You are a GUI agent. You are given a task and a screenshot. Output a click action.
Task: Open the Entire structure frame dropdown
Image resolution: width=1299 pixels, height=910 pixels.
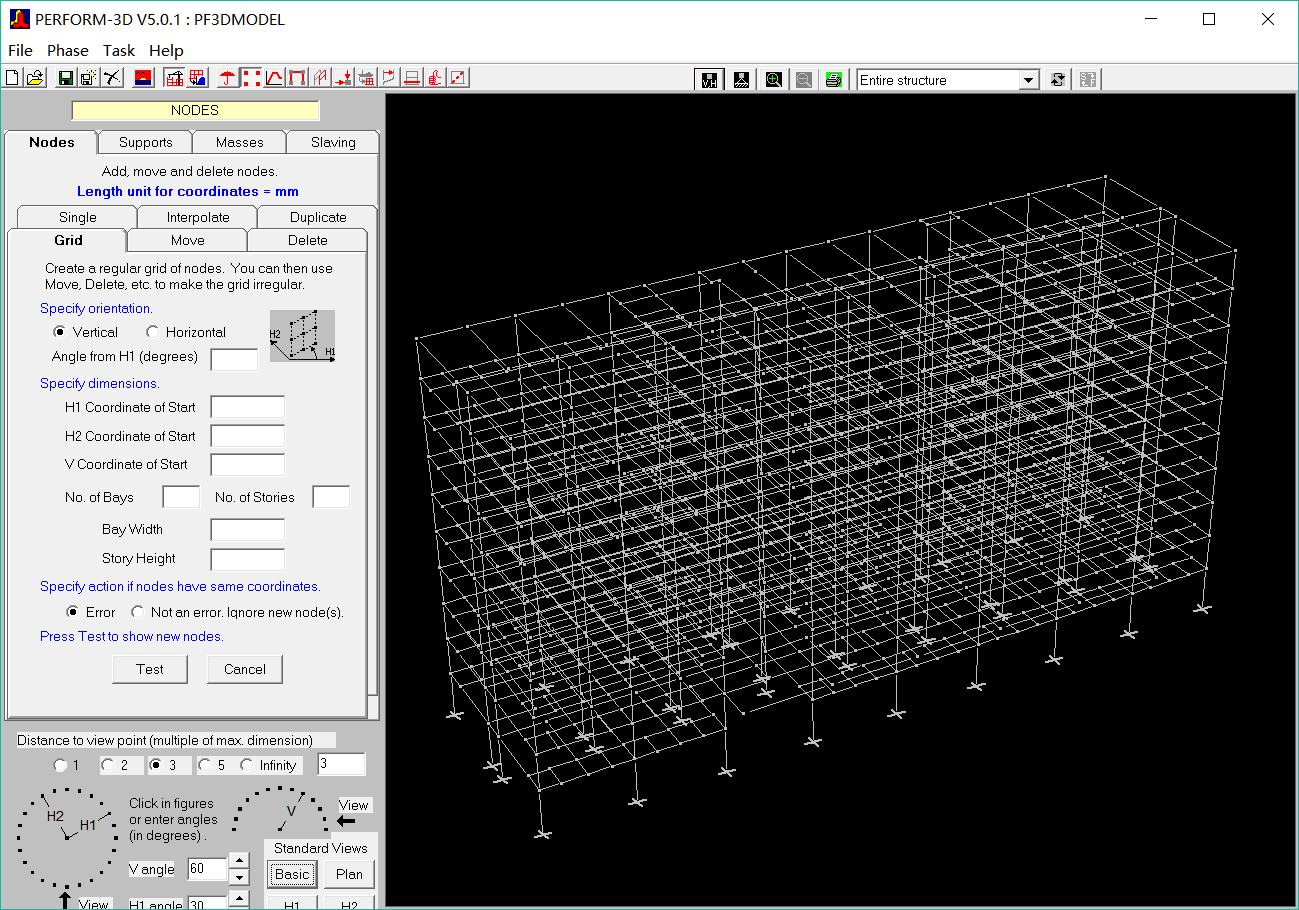click(1029, 80)
